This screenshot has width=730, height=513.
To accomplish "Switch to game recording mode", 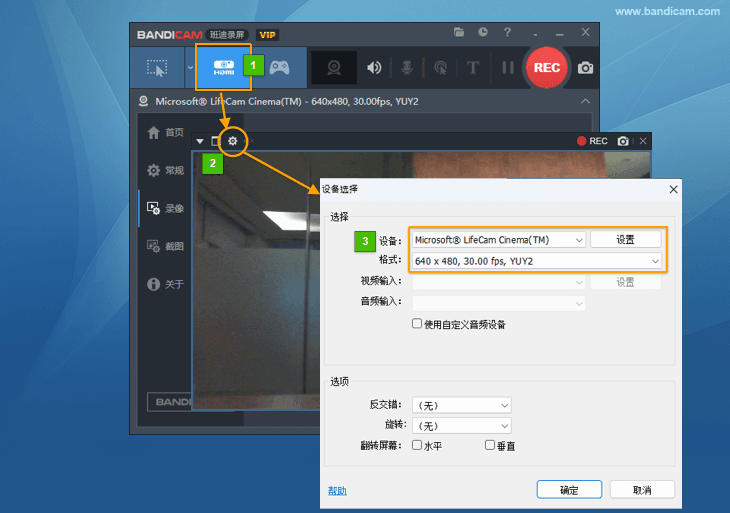I will point(279,68).
